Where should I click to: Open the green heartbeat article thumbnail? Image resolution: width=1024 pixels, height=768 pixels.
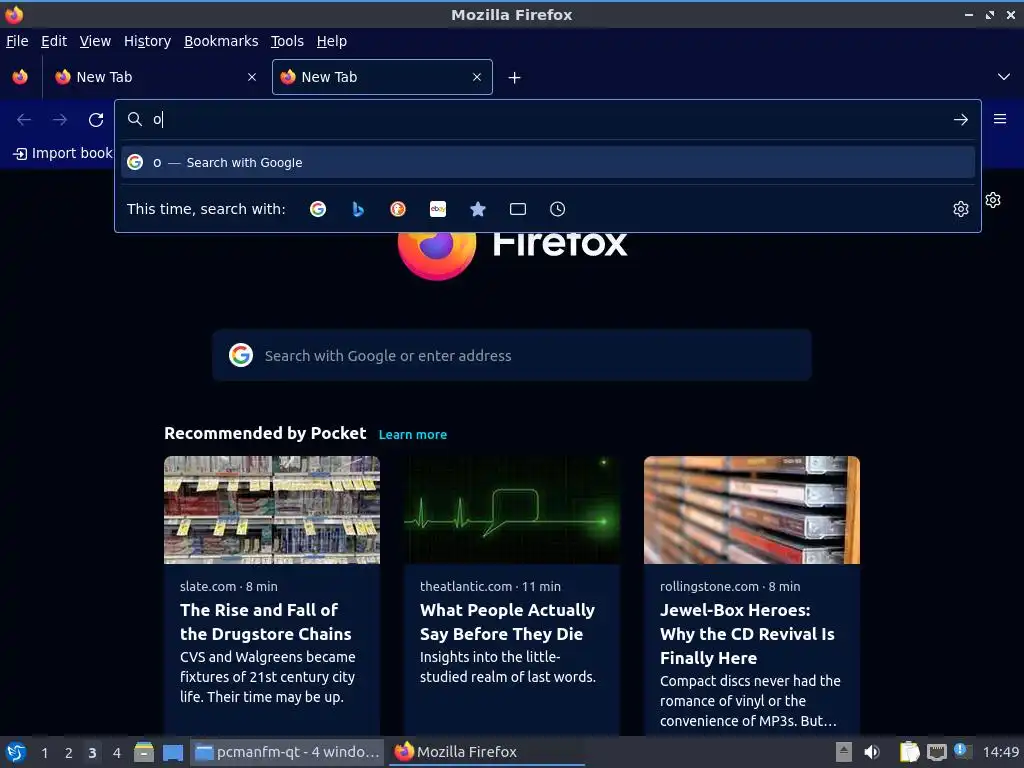[512, 510]
